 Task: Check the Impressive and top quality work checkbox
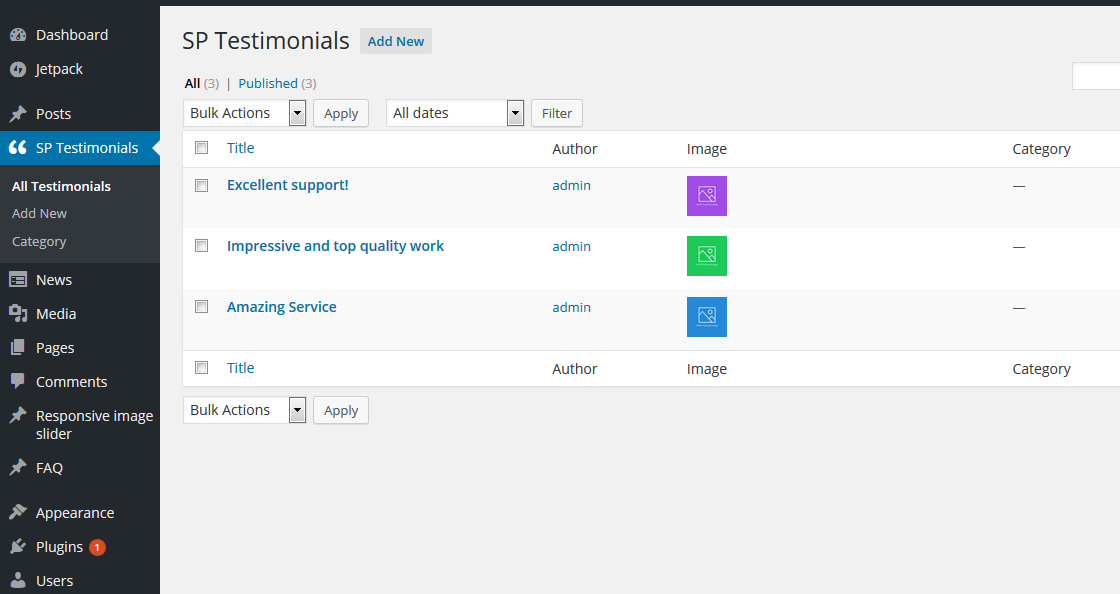[201, 246]
